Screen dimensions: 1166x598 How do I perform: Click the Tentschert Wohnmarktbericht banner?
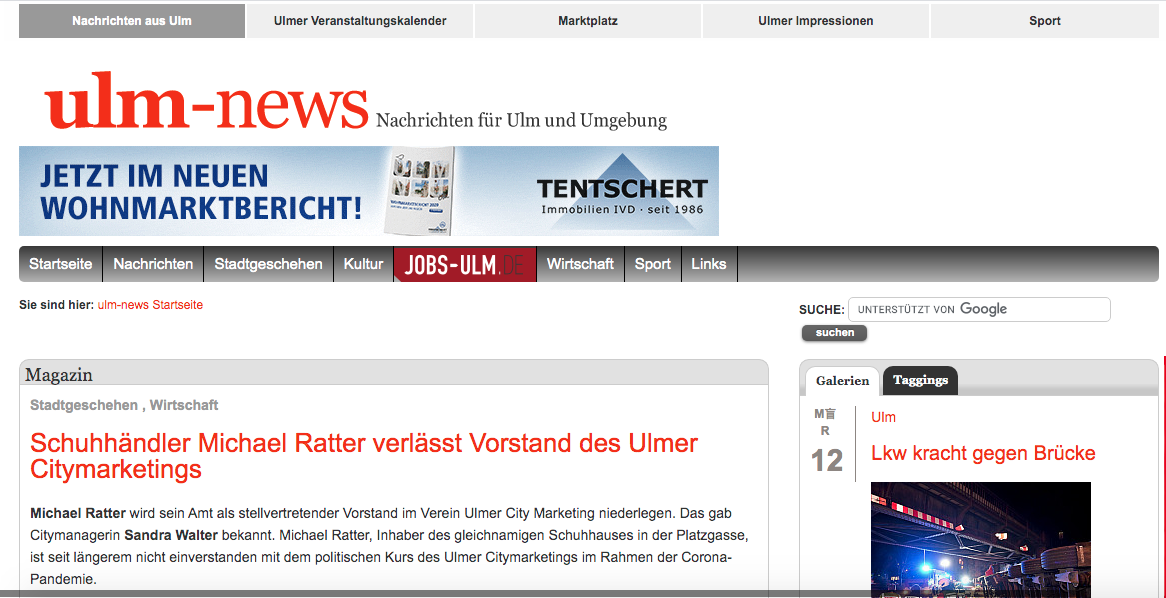pyautogui.click(x=368, y=190)
